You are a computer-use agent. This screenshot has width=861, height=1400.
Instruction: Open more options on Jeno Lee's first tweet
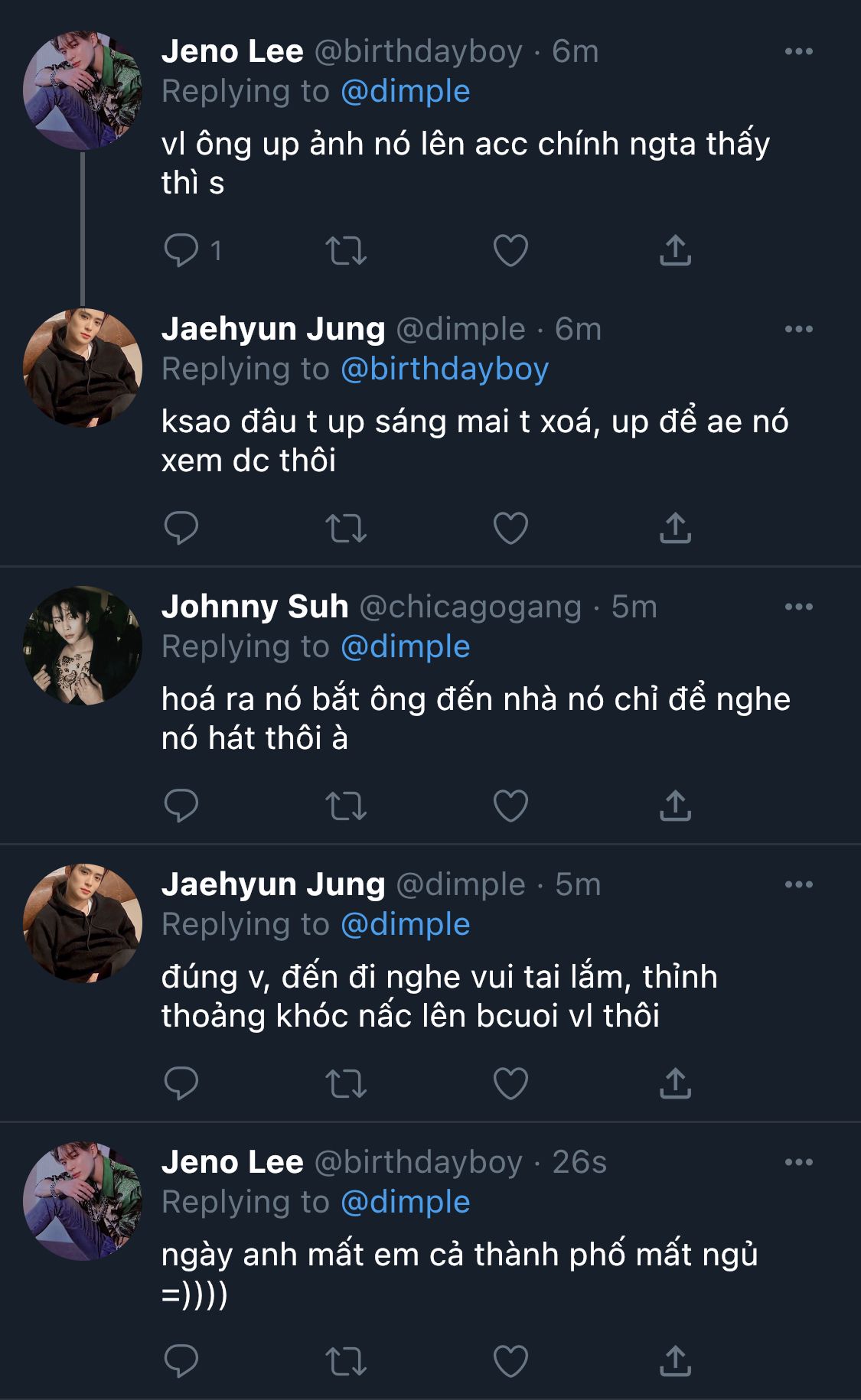[x=798, y=51]
